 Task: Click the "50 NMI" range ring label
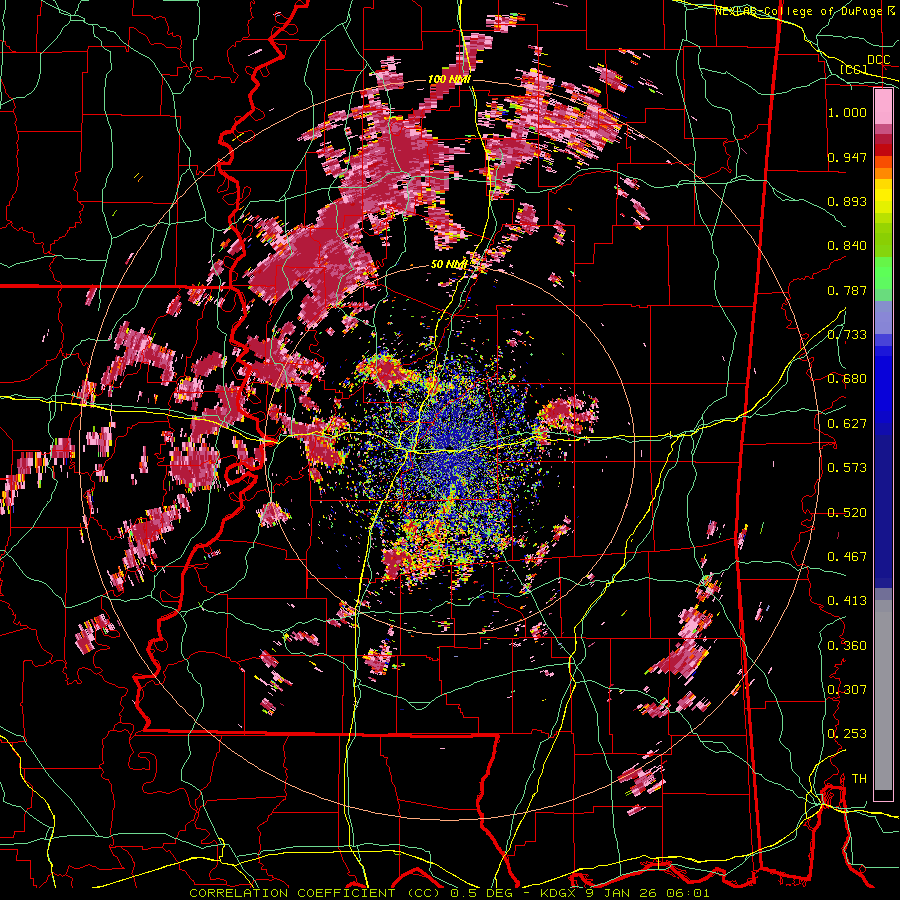[x=448, y=264]
